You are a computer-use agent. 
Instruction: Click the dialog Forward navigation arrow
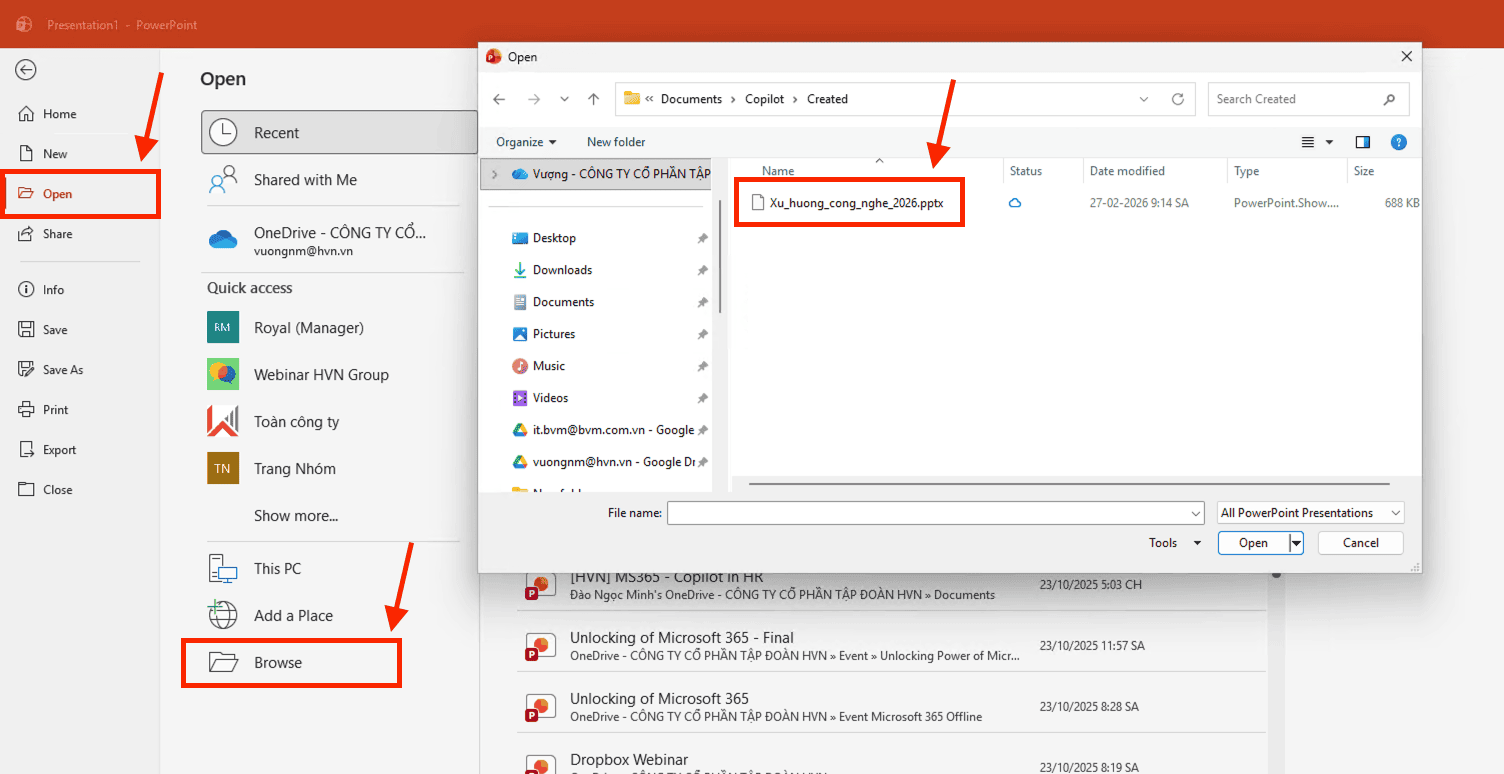pos(534,99)
